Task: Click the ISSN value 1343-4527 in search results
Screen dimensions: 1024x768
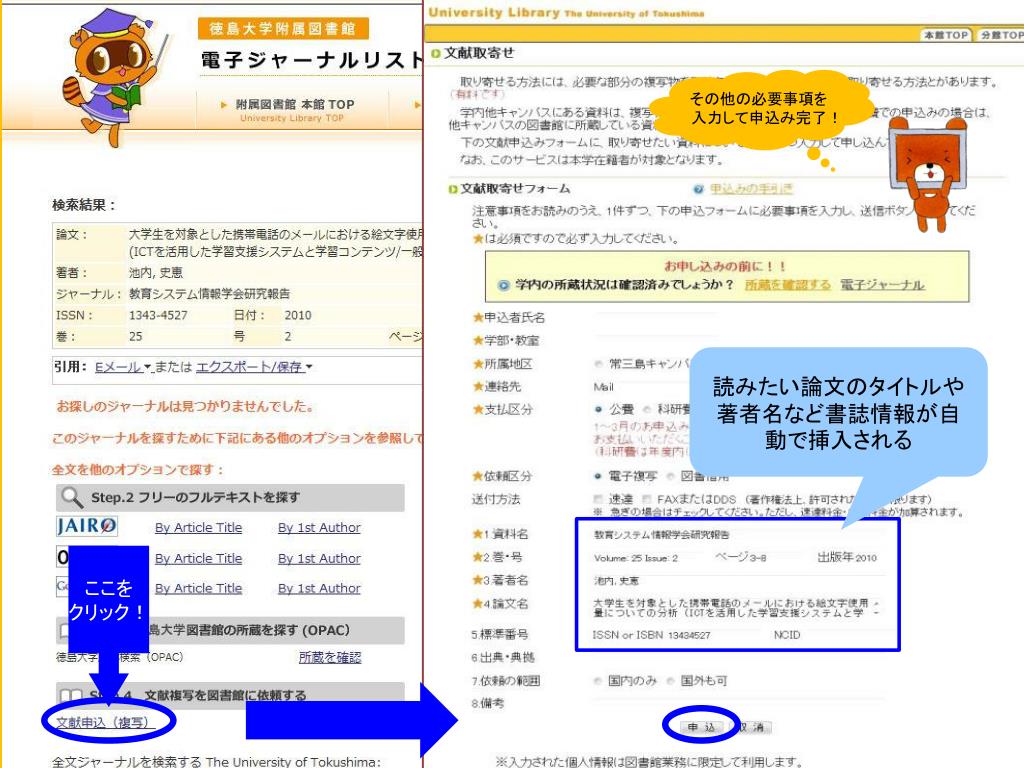Action: pyautogui.click(x=158, y=315)
